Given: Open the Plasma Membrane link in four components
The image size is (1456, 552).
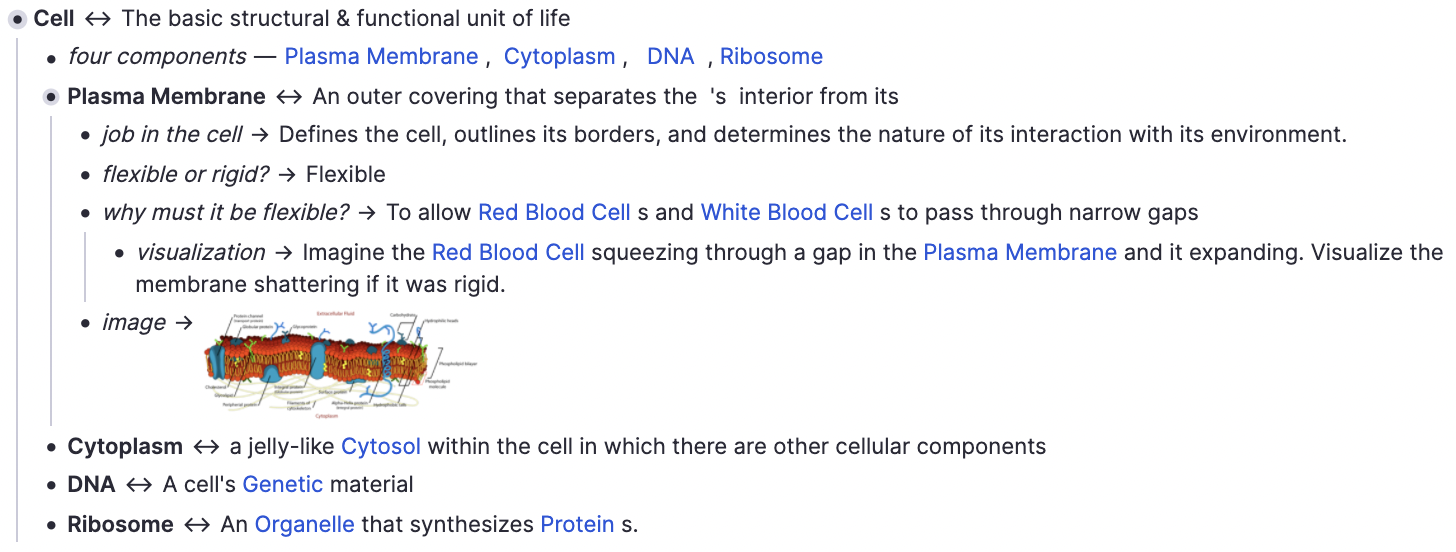Looking at the screenshot, I should (x=381, y=57).
